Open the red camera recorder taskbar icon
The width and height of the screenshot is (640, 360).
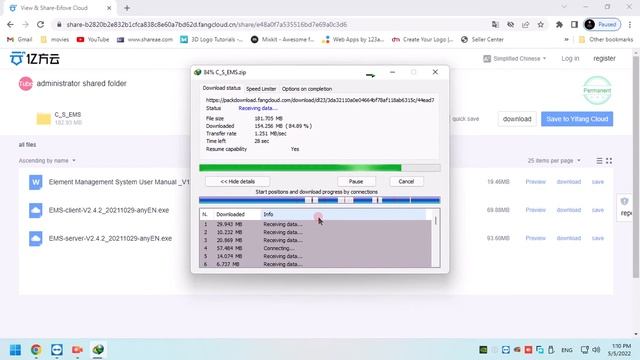click(77, 350)
